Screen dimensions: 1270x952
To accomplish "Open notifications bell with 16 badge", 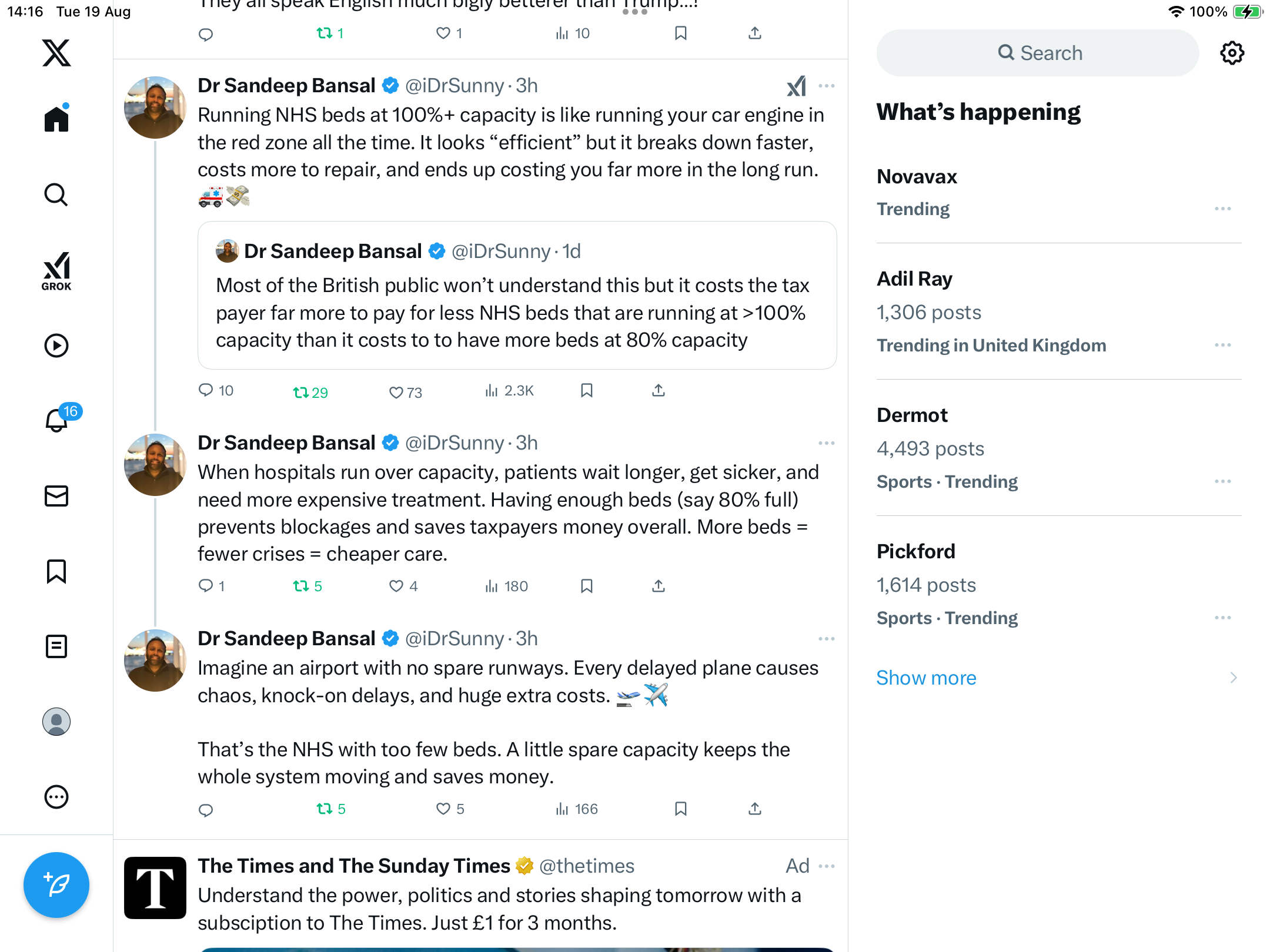I will coord(57,420).
